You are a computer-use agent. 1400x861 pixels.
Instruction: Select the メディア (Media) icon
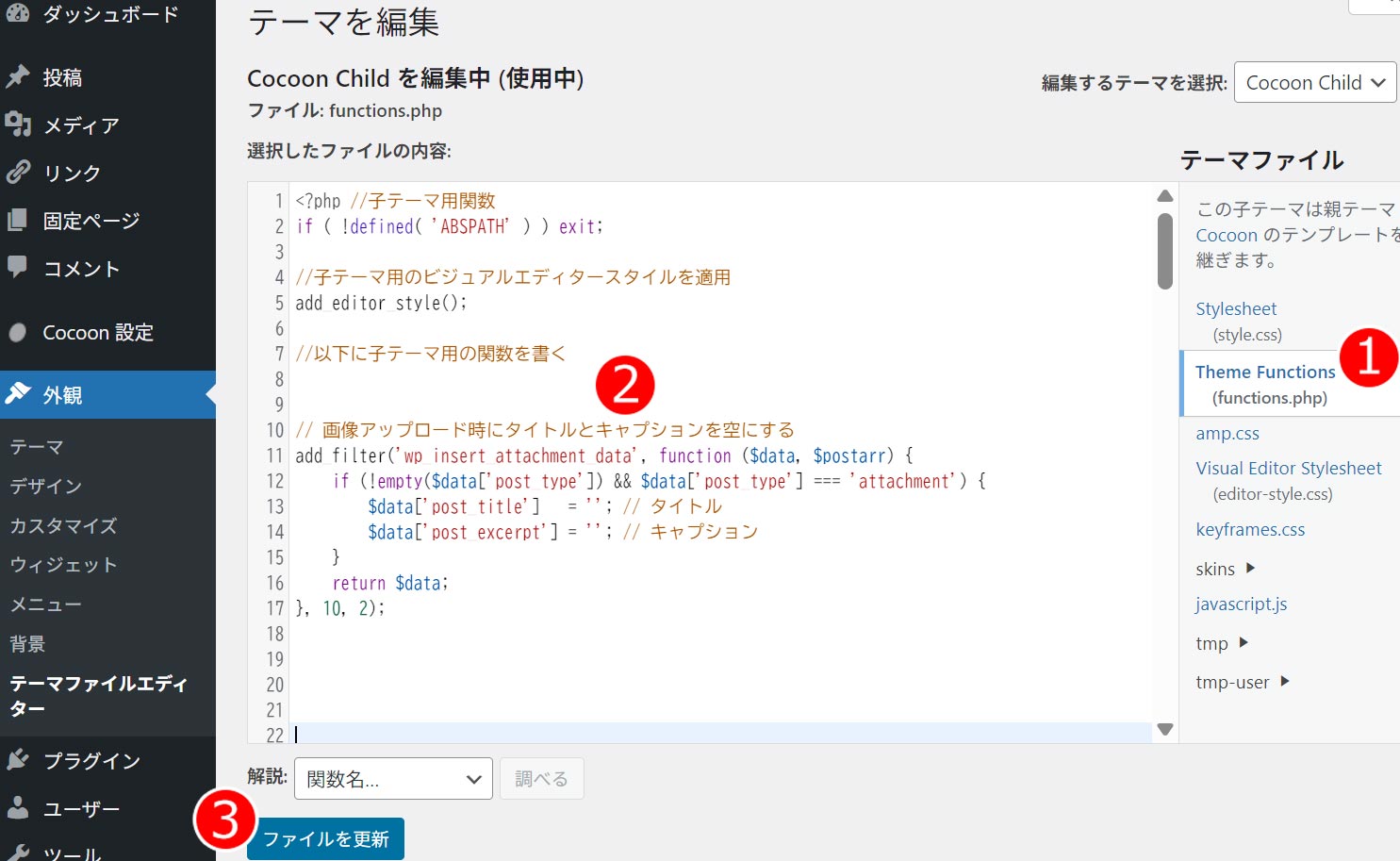click(21, 124)
